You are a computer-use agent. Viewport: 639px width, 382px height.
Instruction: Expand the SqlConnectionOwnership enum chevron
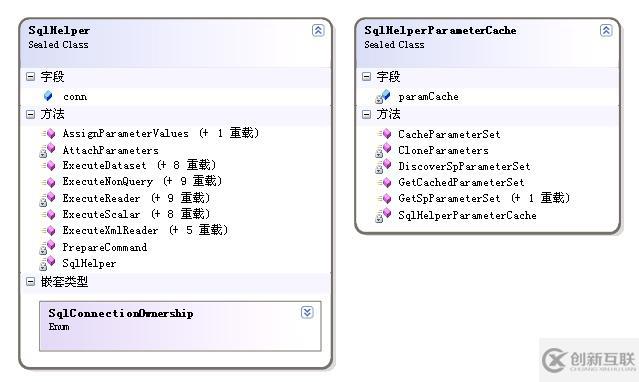click(307, 312)
